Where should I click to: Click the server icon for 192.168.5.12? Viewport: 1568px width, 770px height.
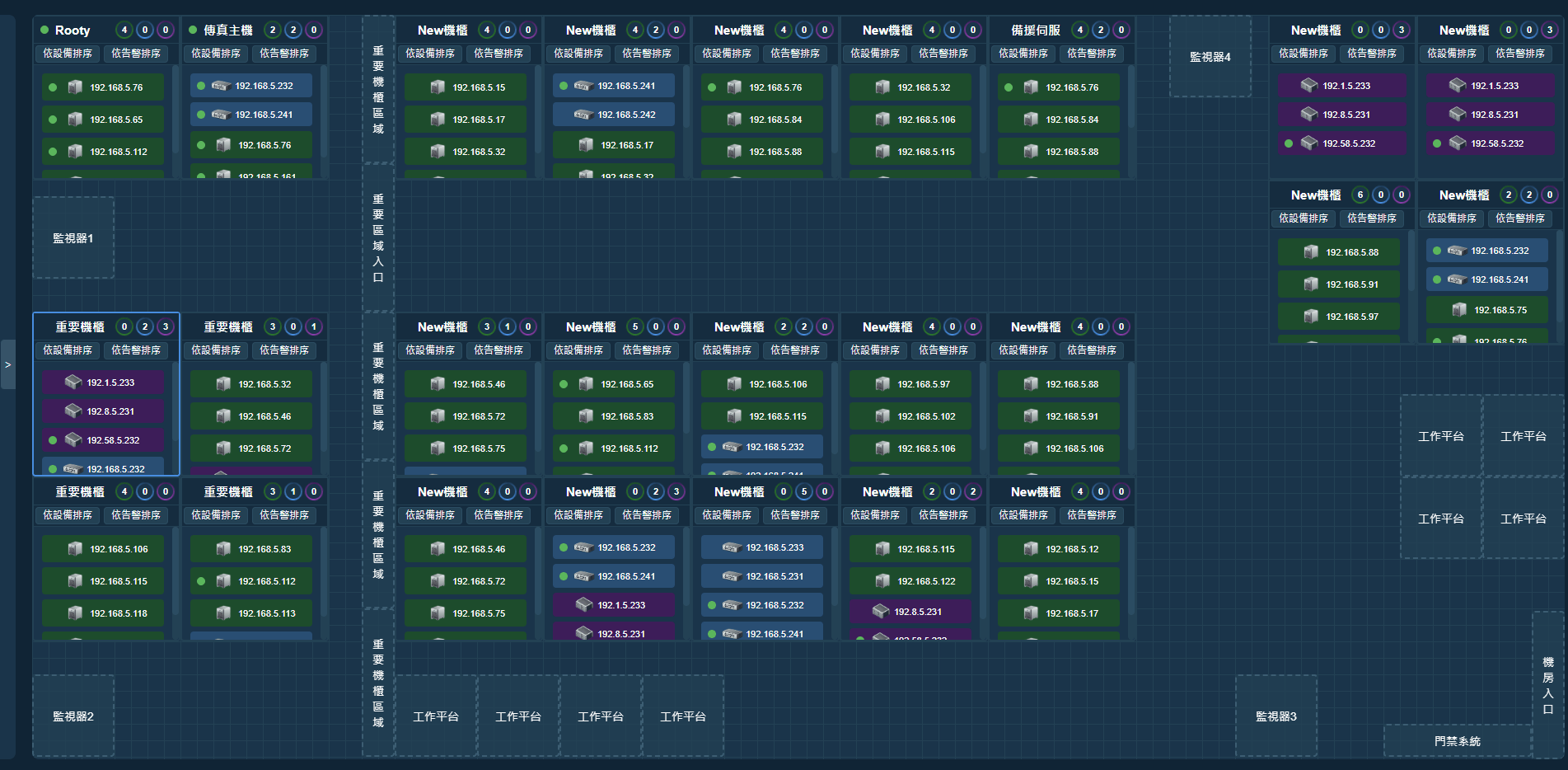click(x=1031, y=549)
